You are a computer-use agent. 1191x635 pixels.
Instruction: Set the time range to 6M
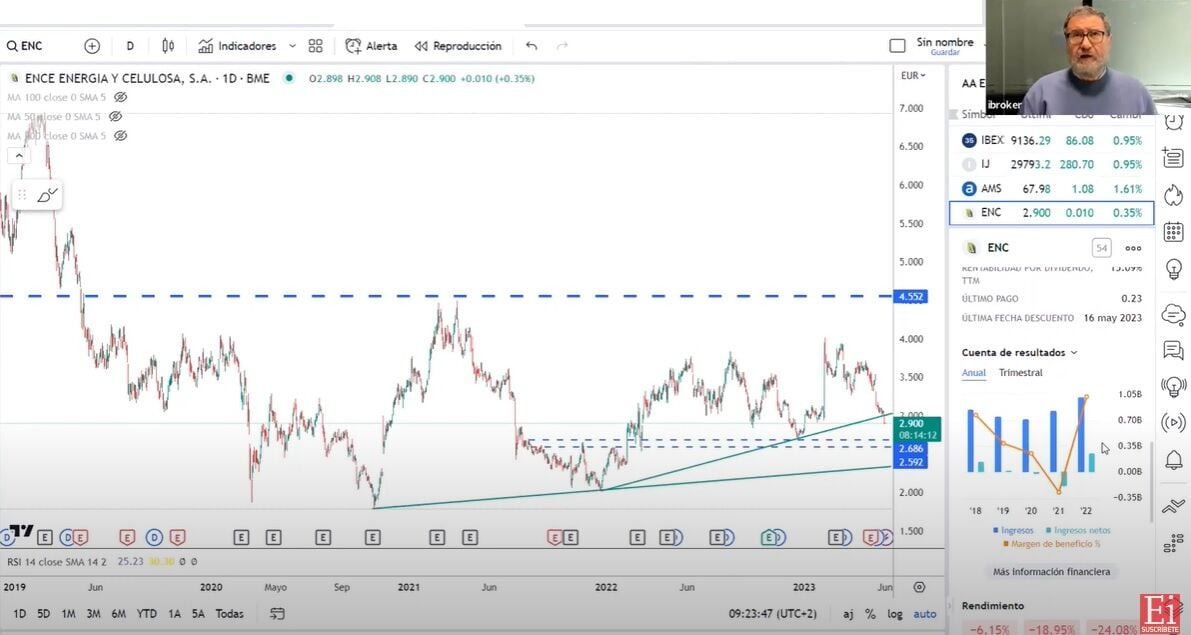tap(118, 614)
